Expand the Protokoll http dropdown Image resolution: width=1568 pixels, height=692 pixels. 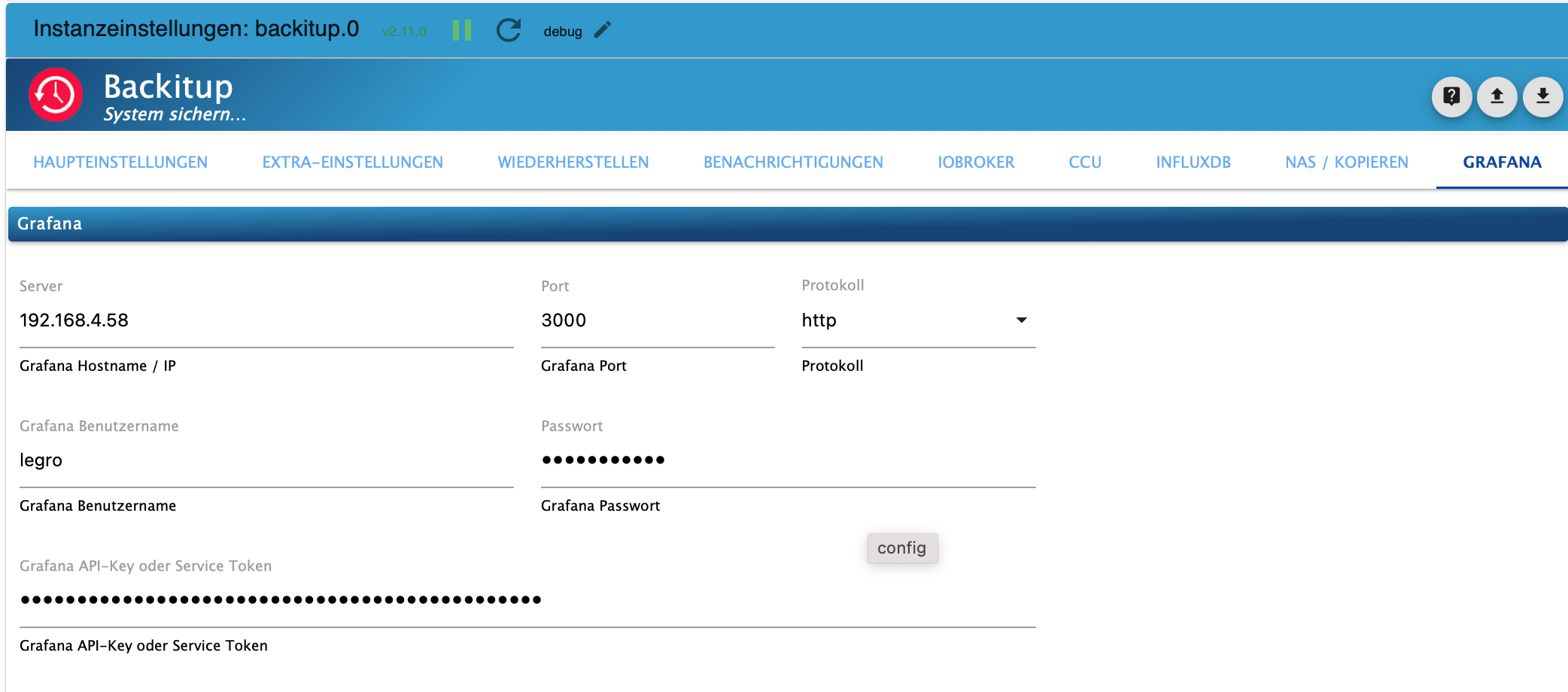coord(919,321)
